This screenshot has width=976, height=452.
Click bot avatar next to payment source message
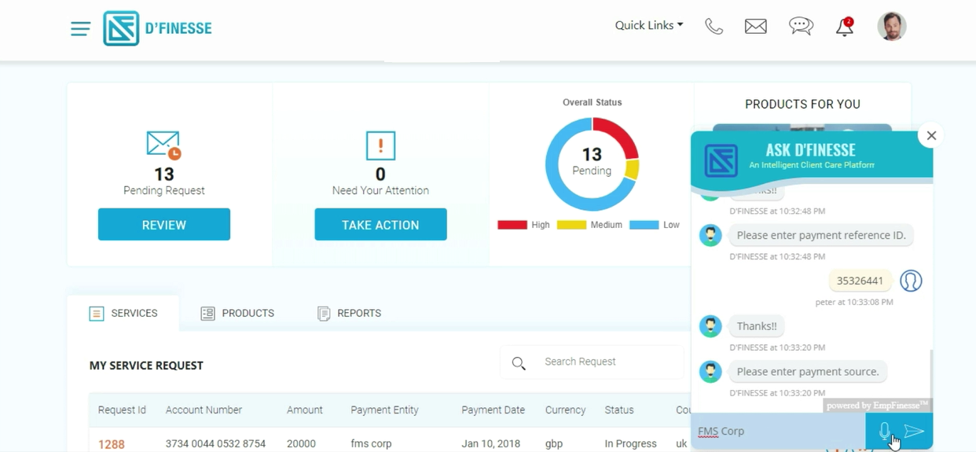pyautogui.click(x=710, y=372)
